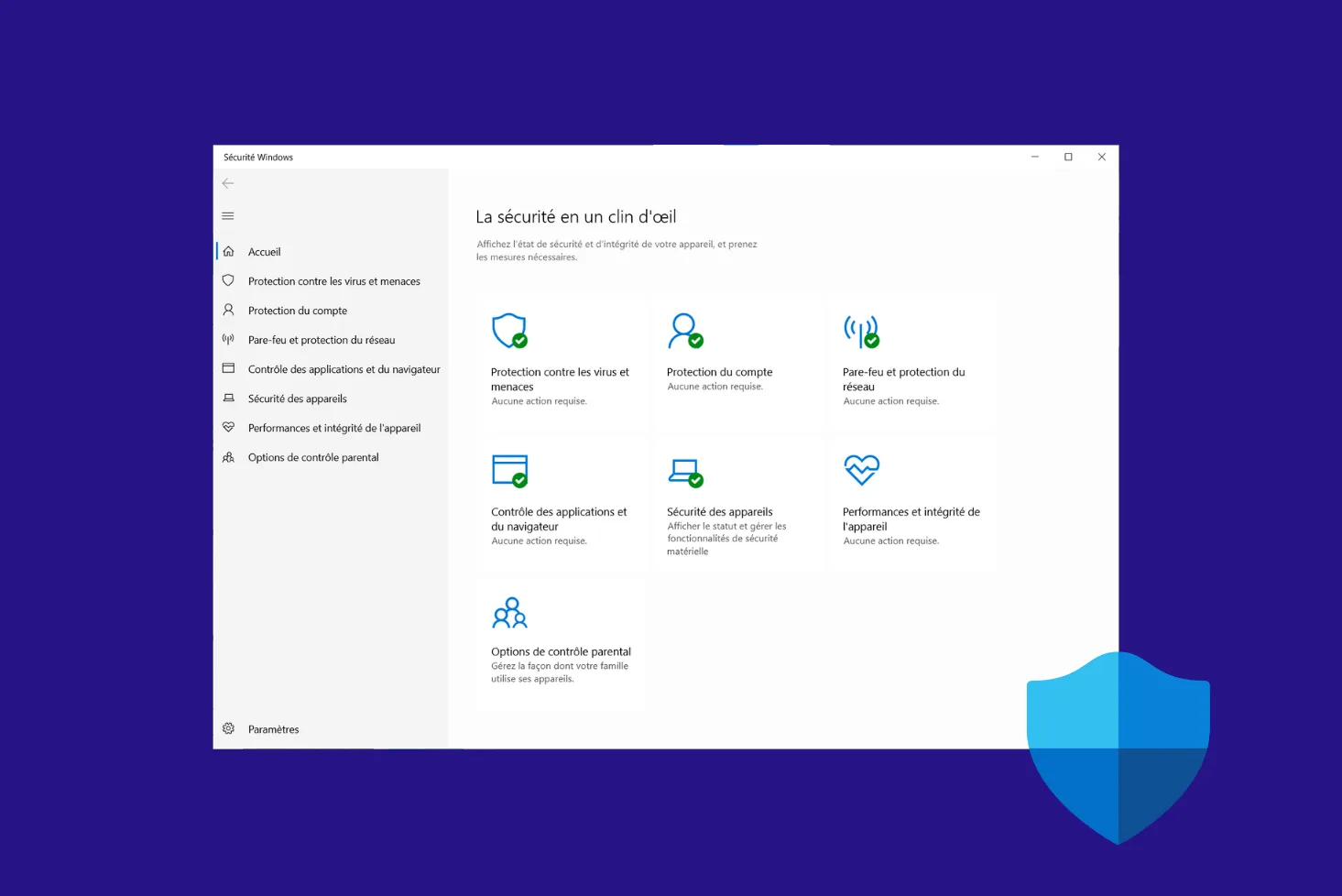Click the family icon for parental controls tile

[509, 613]
